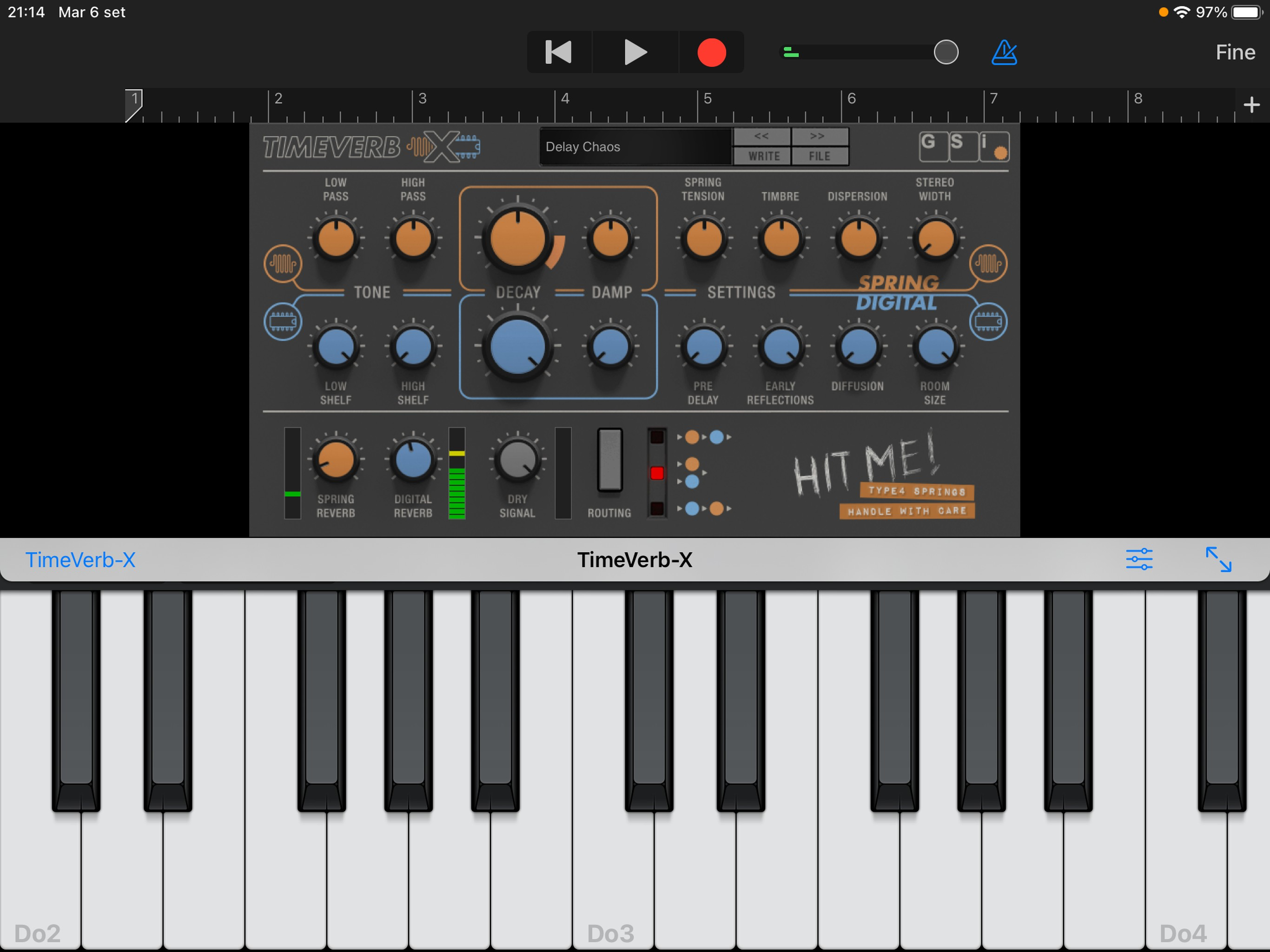Click the Digital Reverb level knob

coord(413,459)
